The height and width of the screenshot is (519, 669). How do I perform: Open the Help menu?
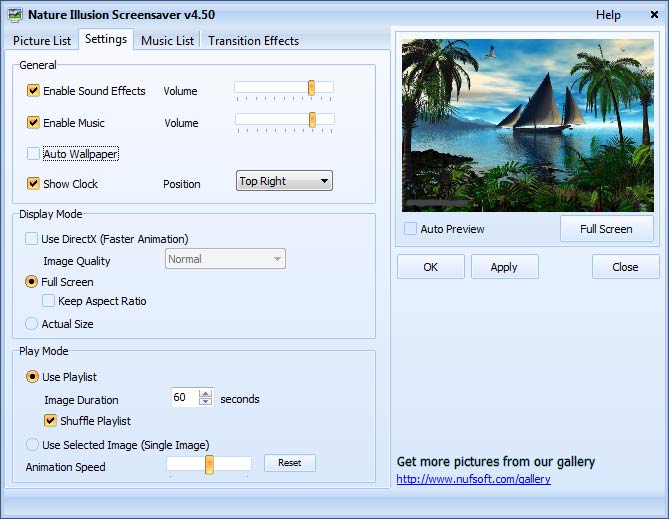click(x=608, y=15)
